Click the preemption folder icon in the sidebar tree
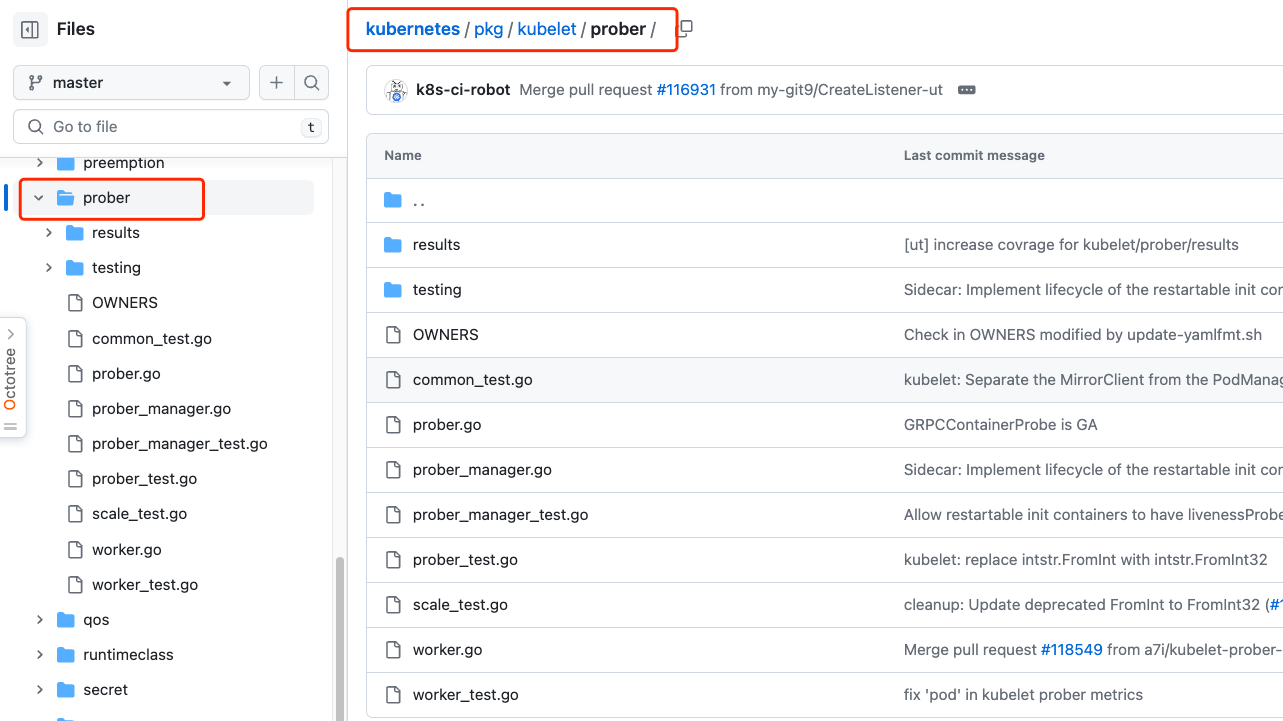Image resolution: width=1283 pixels, height=721 pixels. [66, 163]
